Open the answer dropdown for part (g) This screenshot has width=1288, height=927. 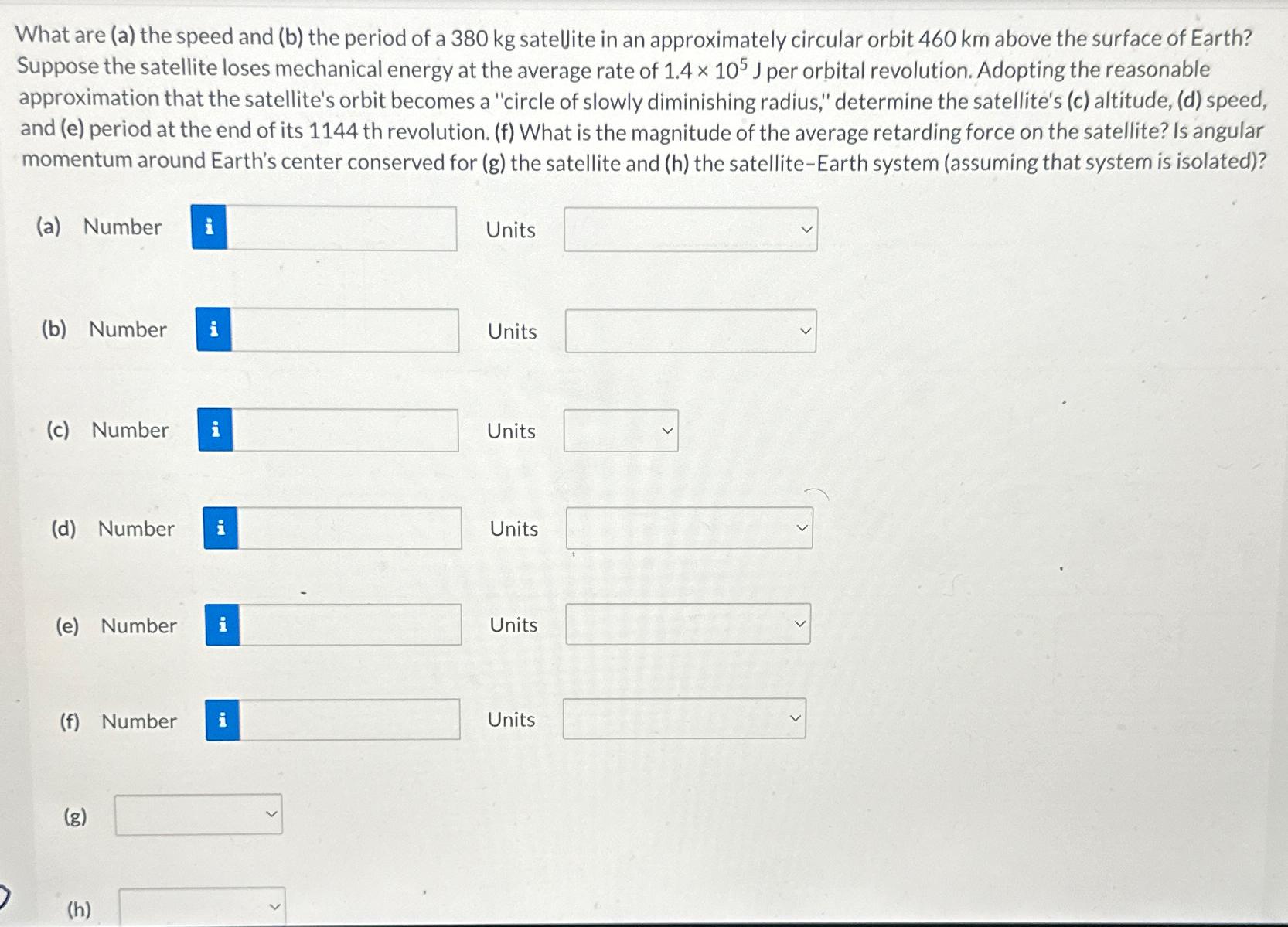198,813
